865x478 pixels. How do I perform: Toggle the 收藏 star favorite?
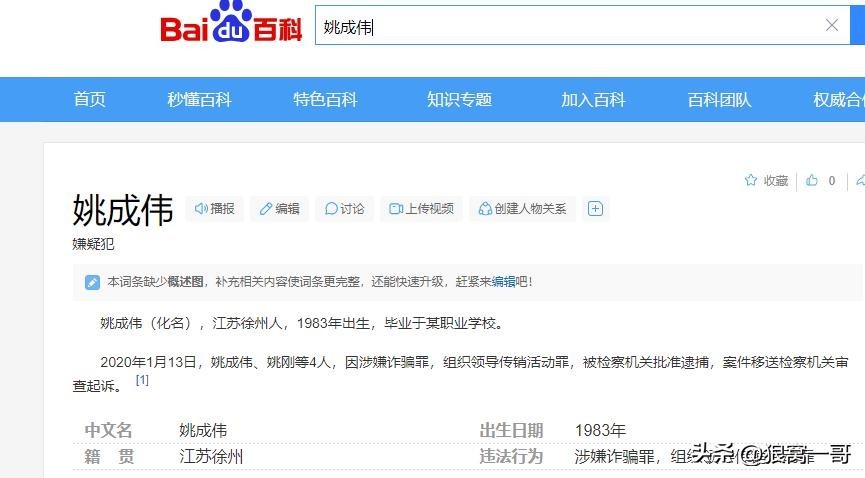(766, 181)
